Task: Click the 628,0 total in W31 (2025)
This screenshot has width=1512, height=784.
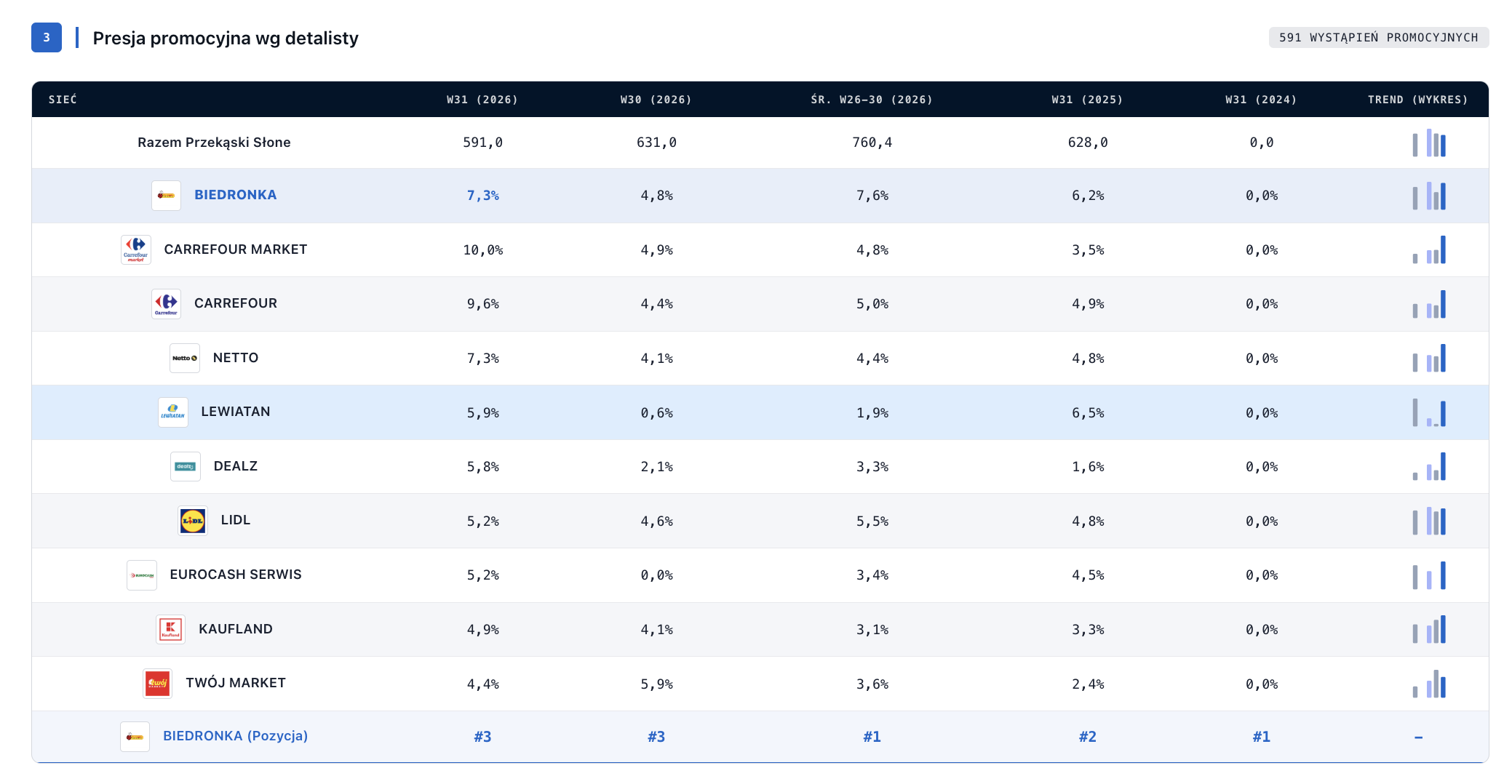Action: pyautogui.click(x=1087, y=143)
